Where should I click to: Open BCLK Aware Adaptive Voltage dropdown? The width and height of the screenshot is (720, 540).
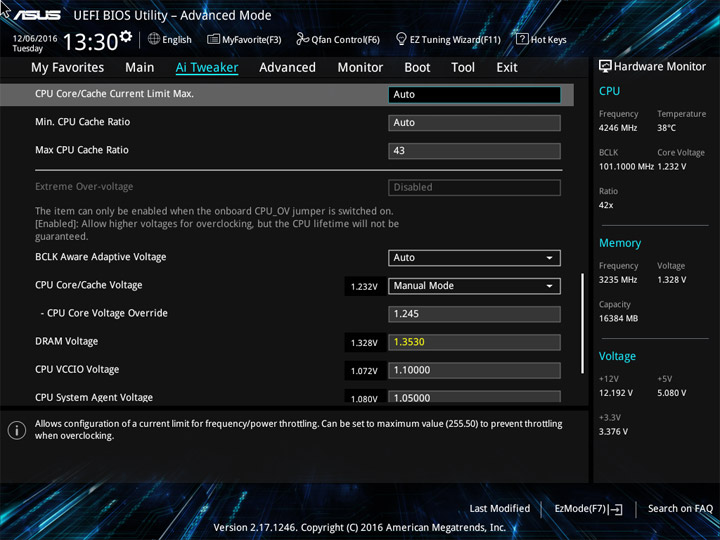pos(474,258)
